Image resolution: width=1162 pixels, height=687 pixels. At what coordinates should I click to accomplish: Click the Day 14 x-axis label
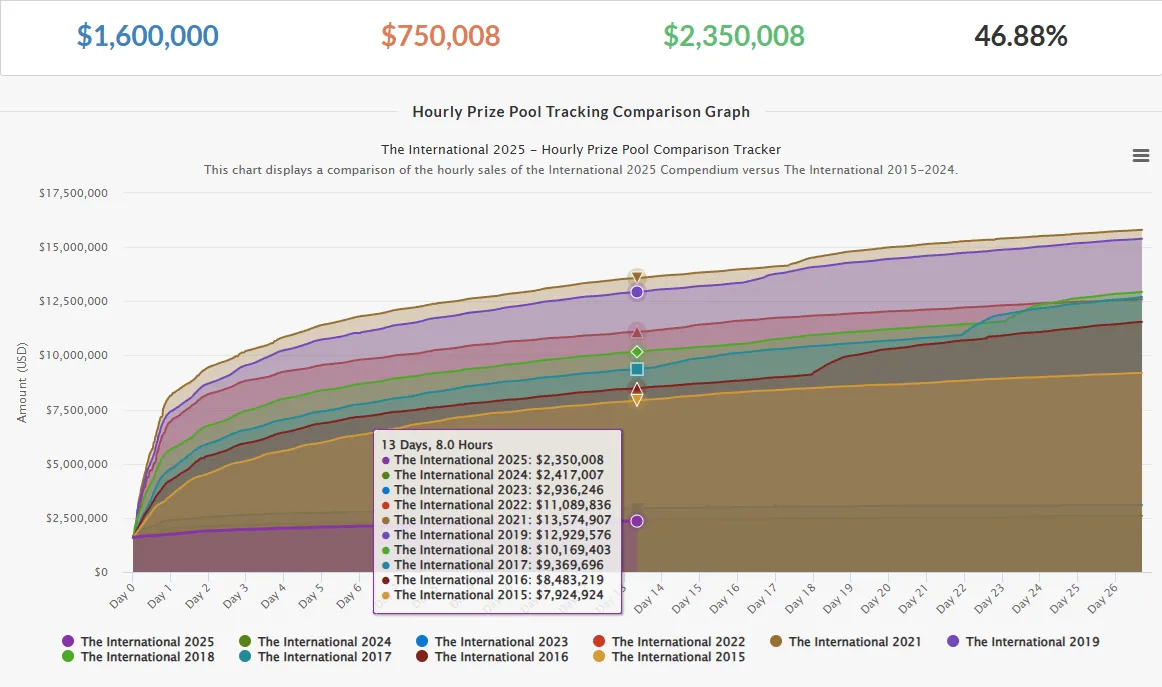pyautogui.click(x=648, y=597)
